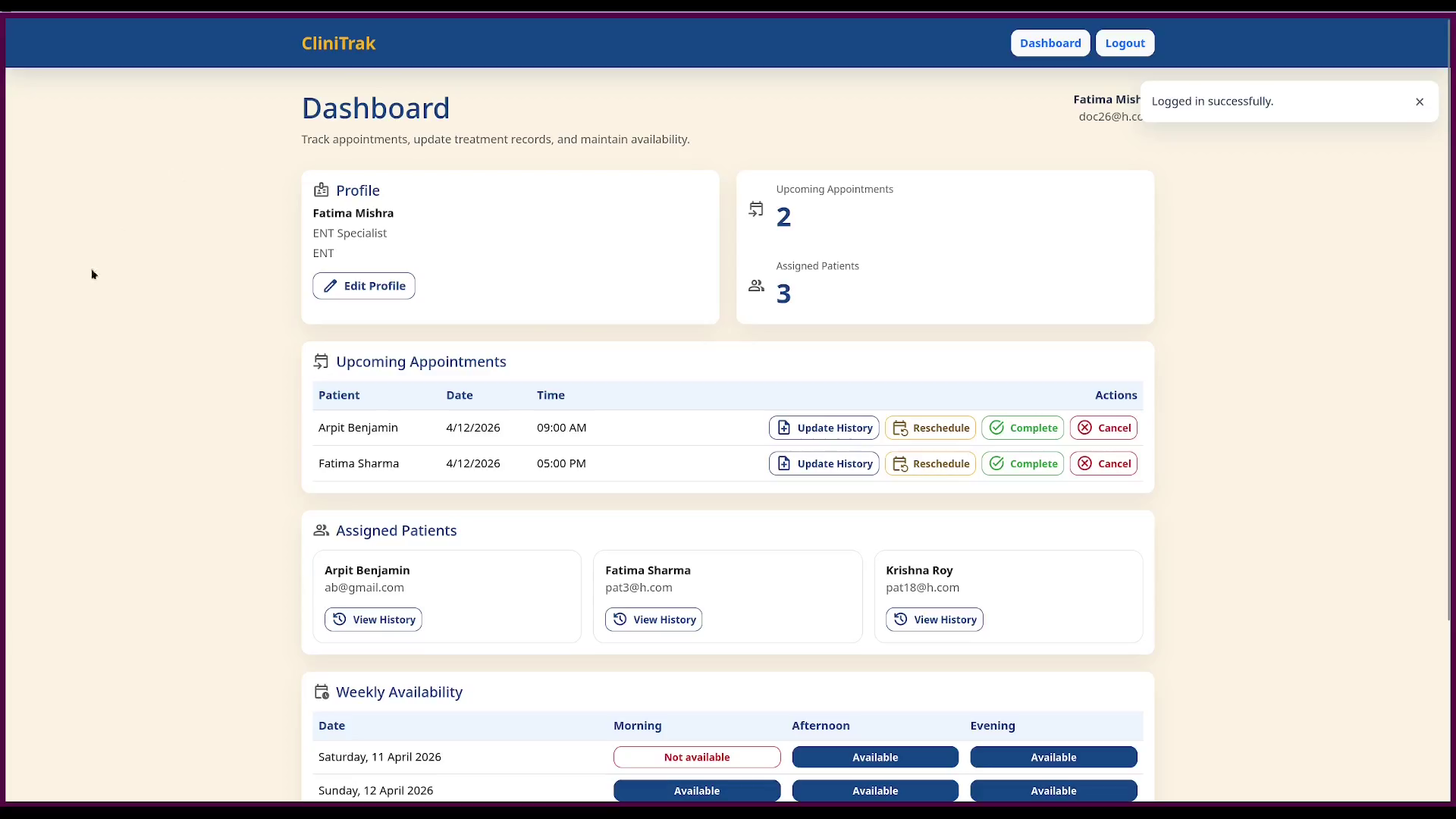Go to CliniTrak home via logo
Screen dimensions: 1456x819
coord(338,43)
